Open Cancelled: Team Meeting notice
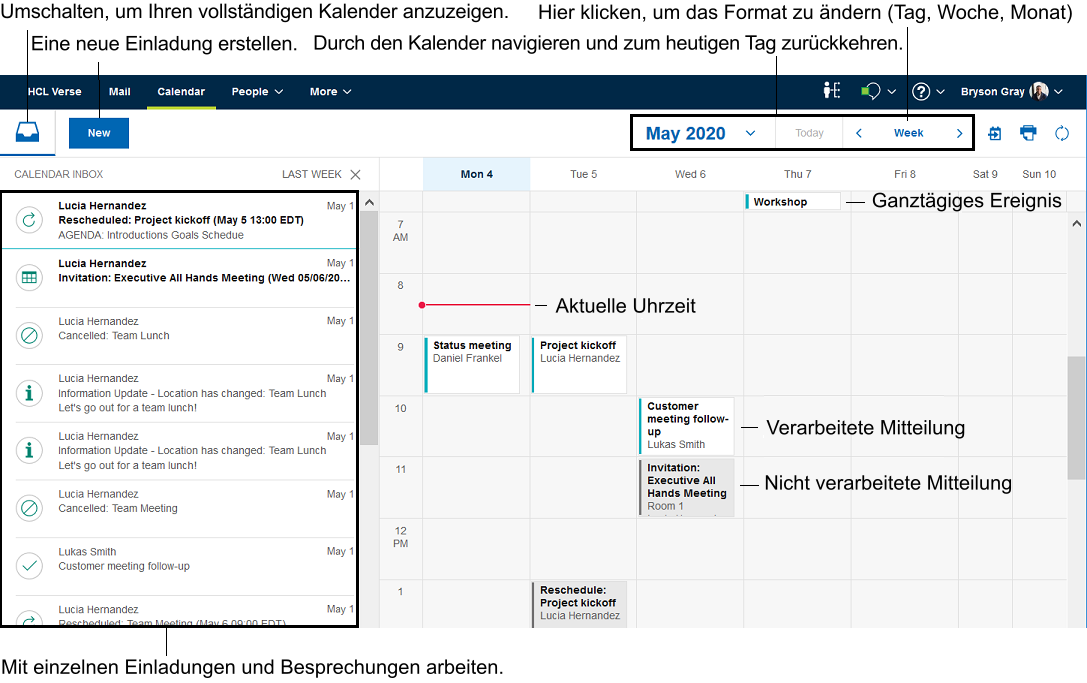Image resolution: width=1087 pixels, height=683 pixels. pyautogui.click(x=180, y=508)
